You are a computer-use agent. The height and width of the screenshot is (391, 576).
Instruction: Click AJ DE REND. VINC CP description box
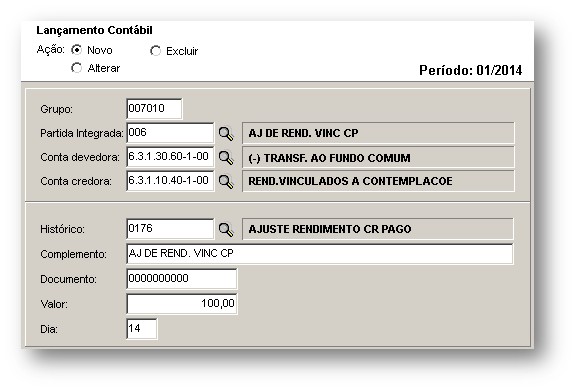pyautogui.click(x=378, y=133)
